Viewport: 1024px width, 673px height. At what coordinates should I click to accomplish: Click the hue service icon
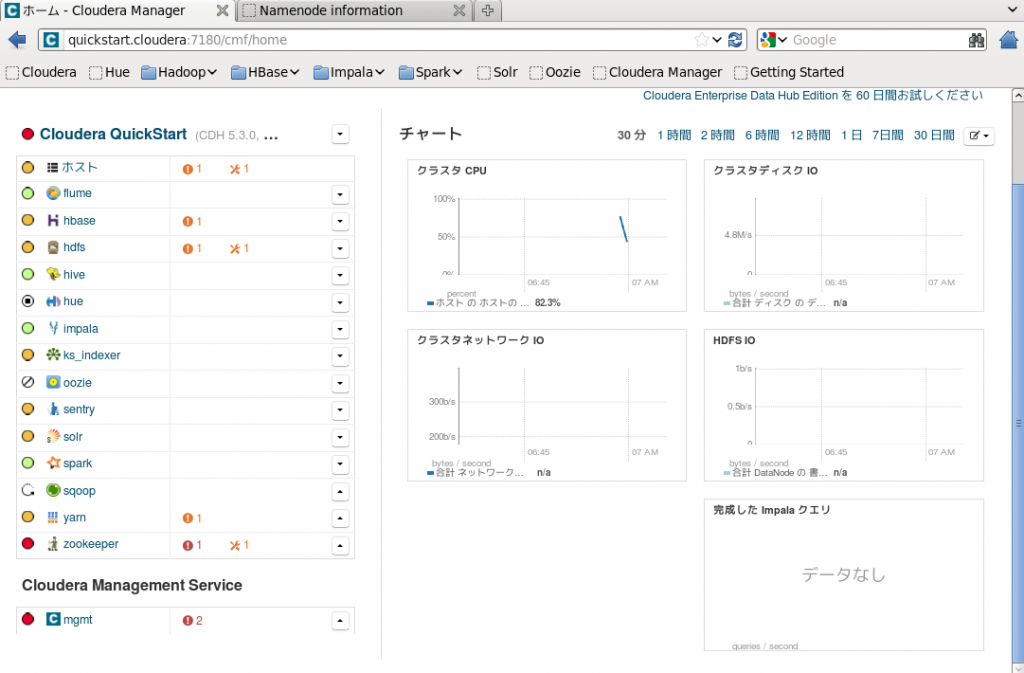(x=53, y=302)
